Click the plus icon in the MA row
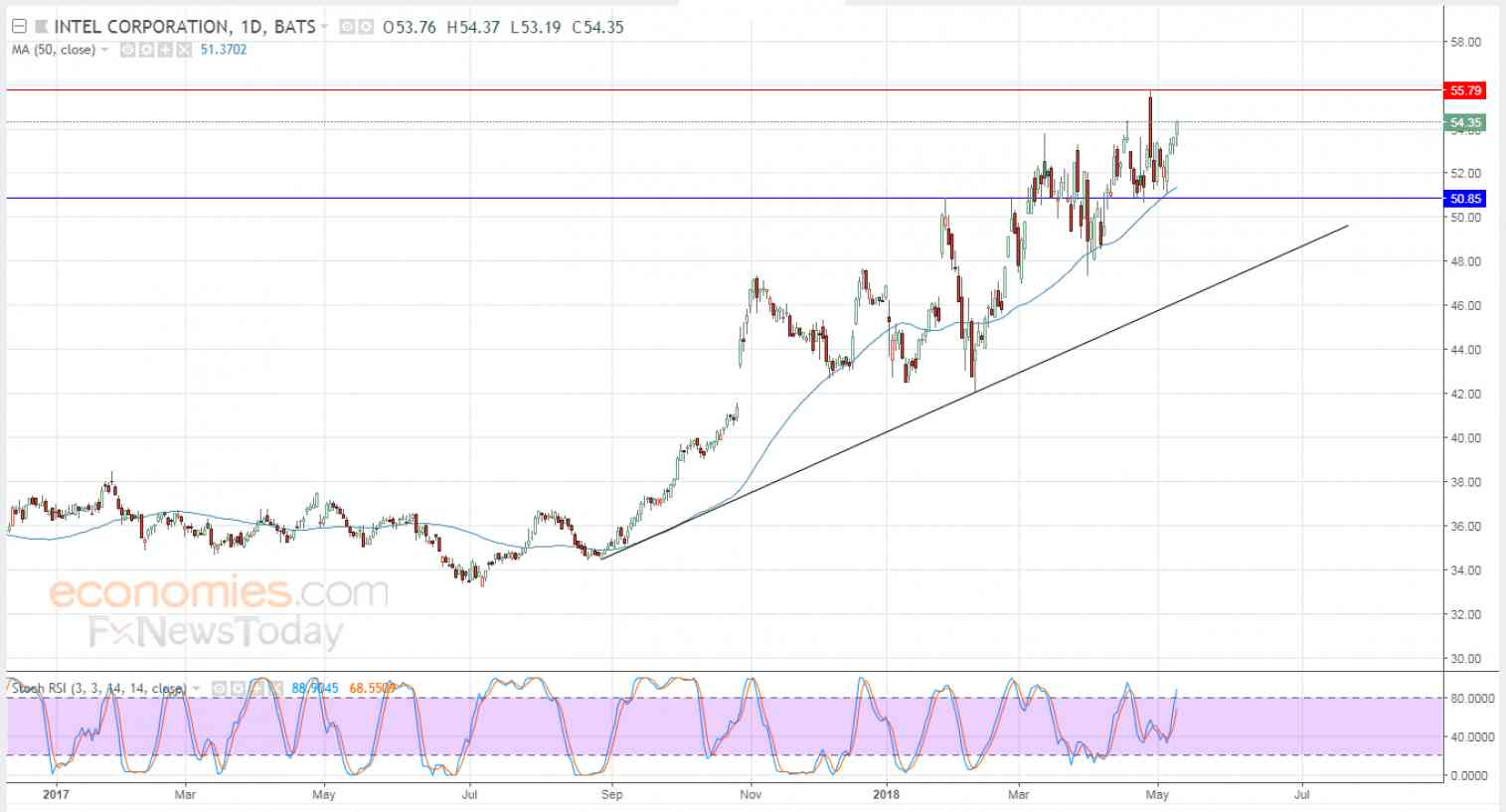 coord(165,50)
